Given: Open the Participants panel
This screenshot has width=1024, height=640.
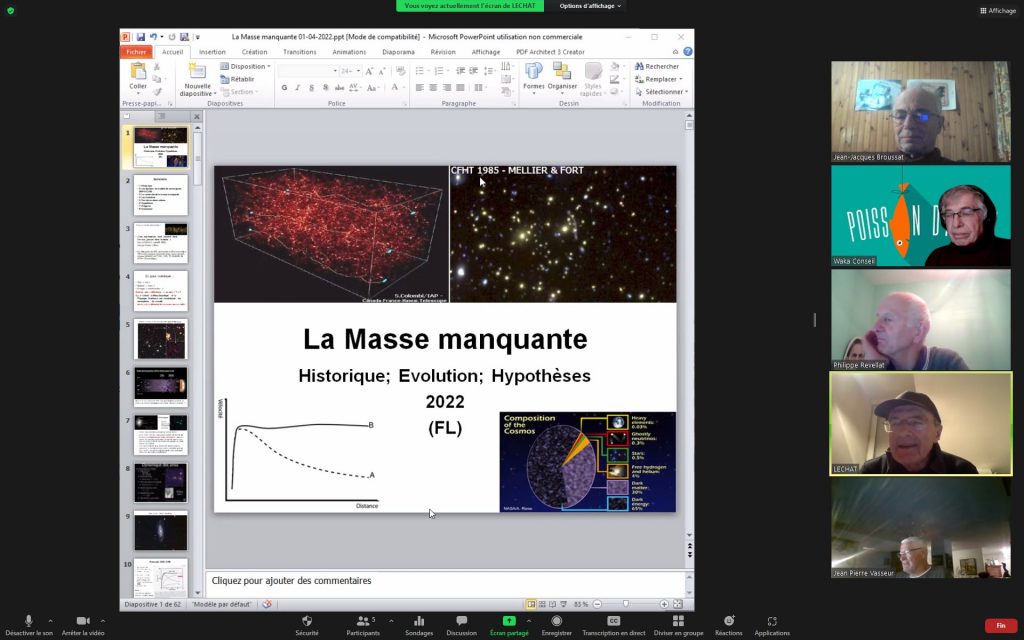Looking at the screenshot, I should tap(363, 624).
